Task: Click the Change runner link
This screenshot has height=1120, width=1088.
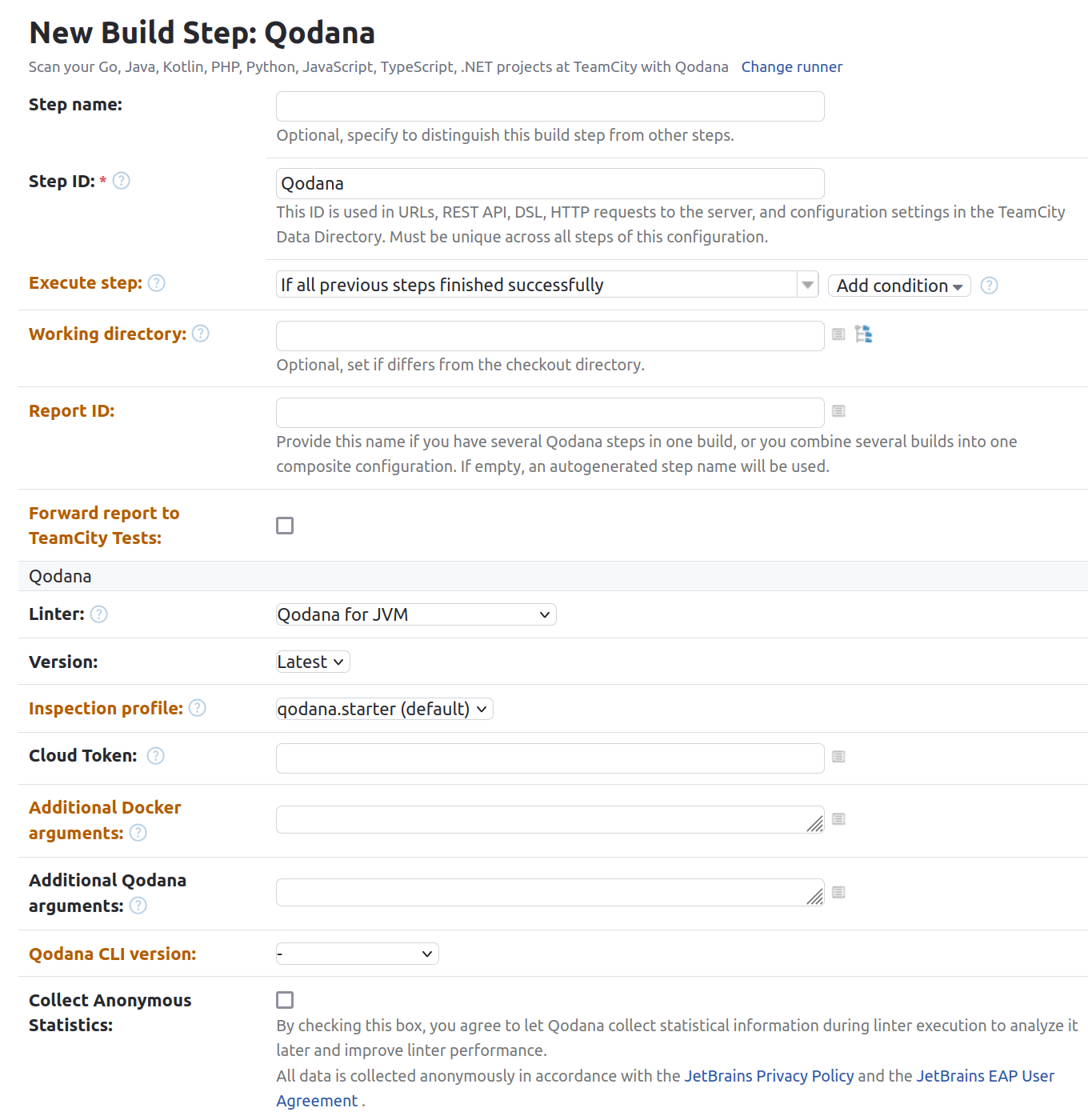Action: [x=791, y=66]
